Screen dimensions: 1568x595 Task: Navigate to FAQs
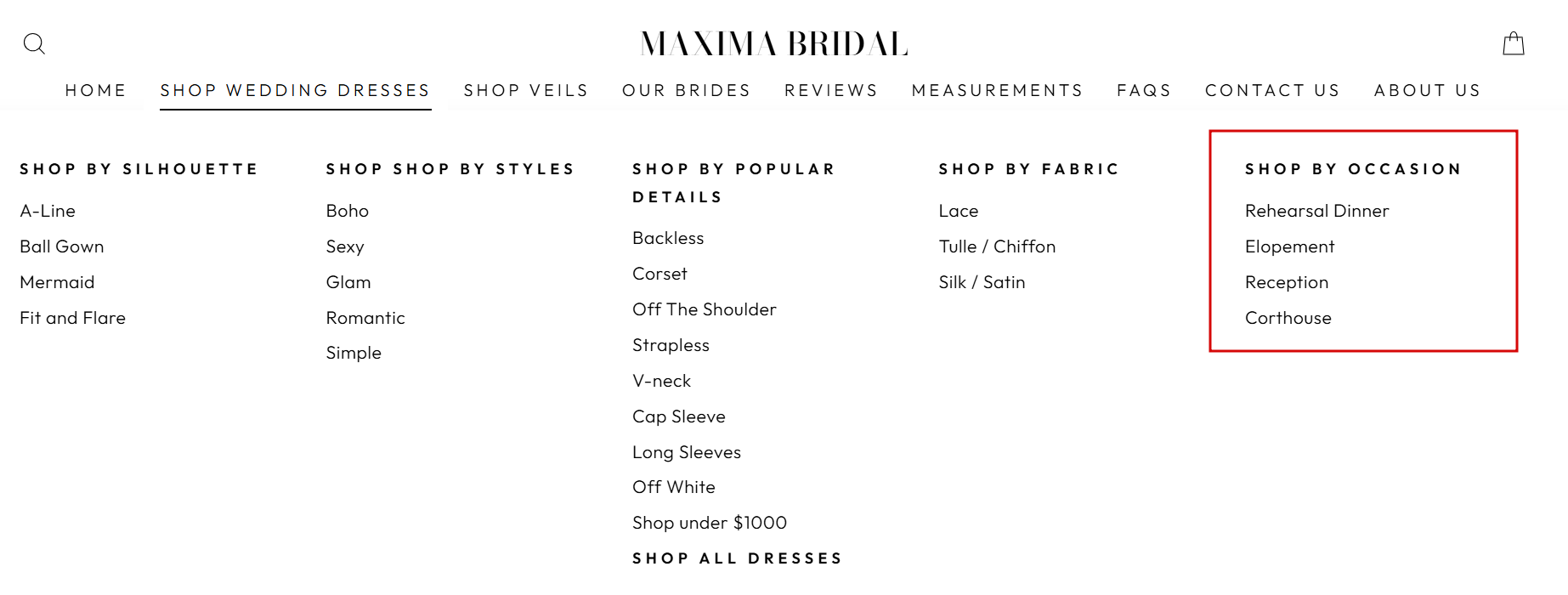[x=1144, y=90]
